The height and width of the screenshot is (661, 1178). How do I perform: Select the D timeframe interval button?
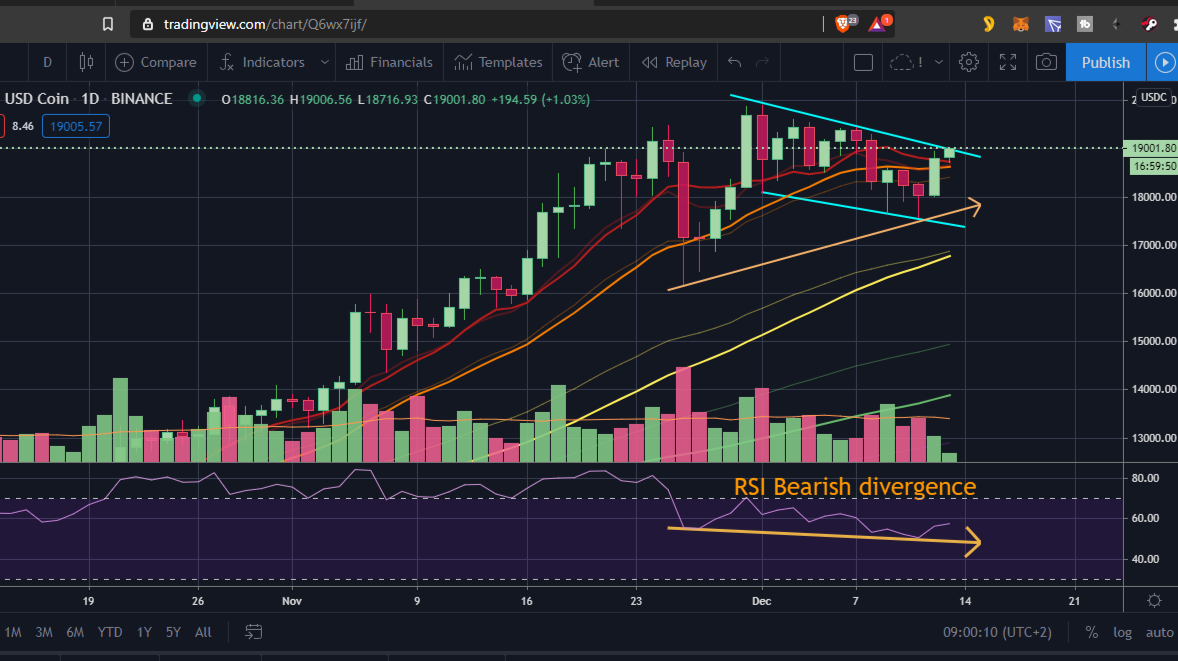click(x=47, y=62)
